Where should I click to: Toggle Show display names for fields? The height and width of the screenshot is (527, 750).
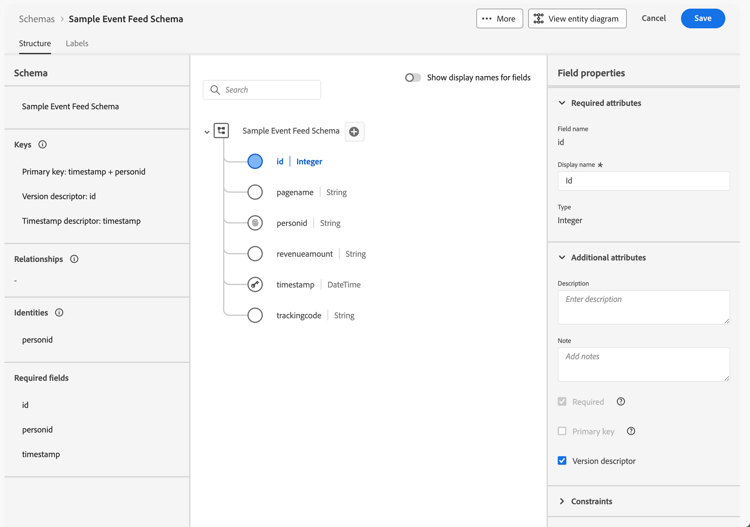[412, 77]
